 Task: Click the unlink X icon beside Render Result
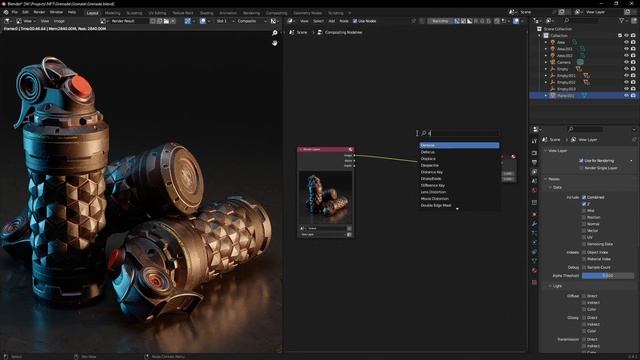(x=173, y=21)
